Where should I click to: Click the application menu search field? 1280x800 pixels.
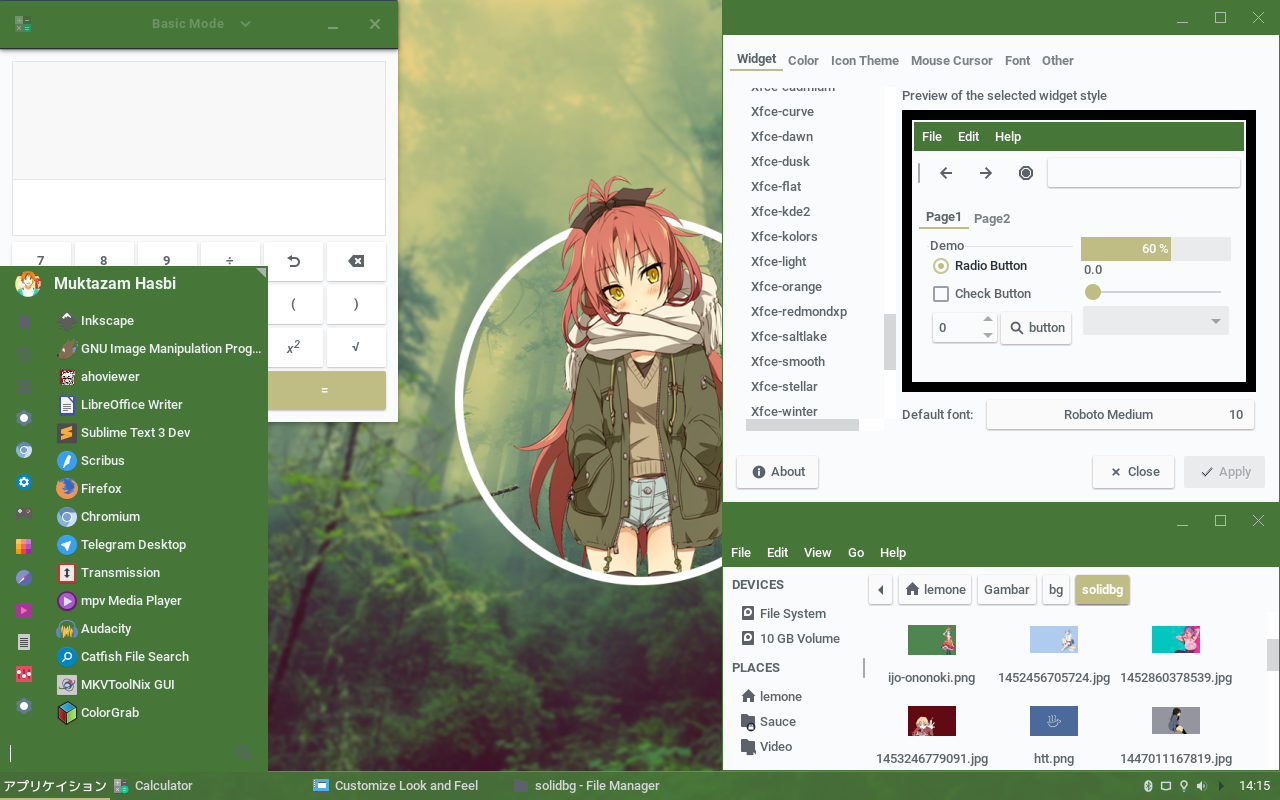point(120,753)
